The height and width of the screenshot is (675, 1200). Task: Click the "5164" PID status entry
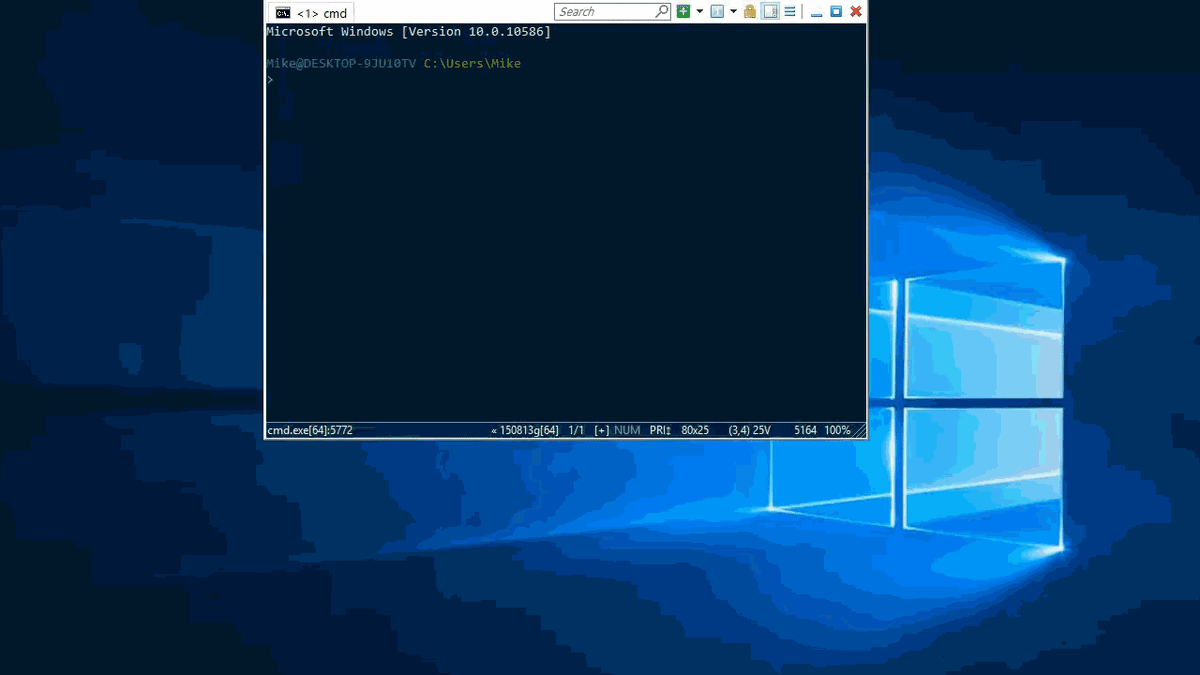point(805,430)
